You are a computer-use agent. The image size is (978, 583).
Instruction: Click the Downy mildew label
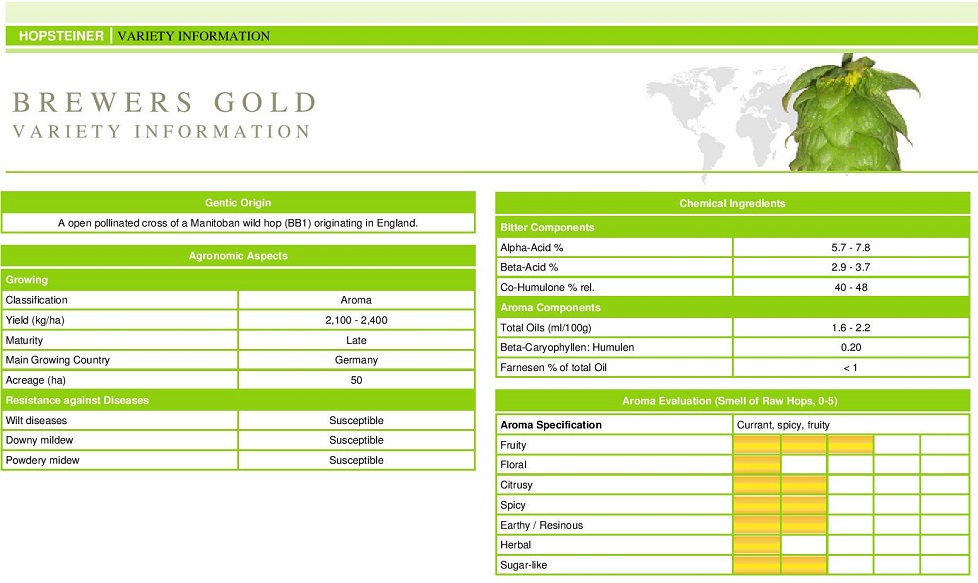39,440
